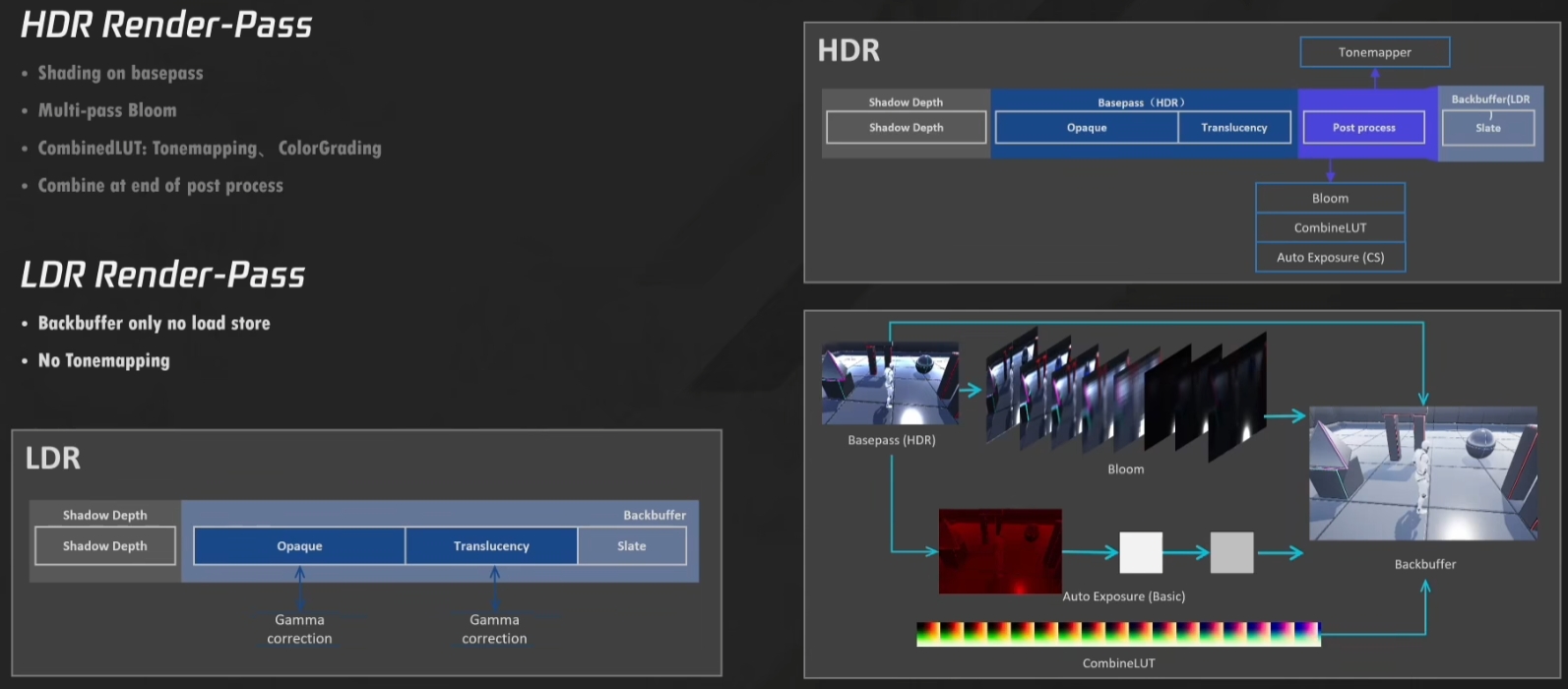1568x689 pixels.
Task: Select the No Tonemapping bullet text
Action: coord(103,361)
